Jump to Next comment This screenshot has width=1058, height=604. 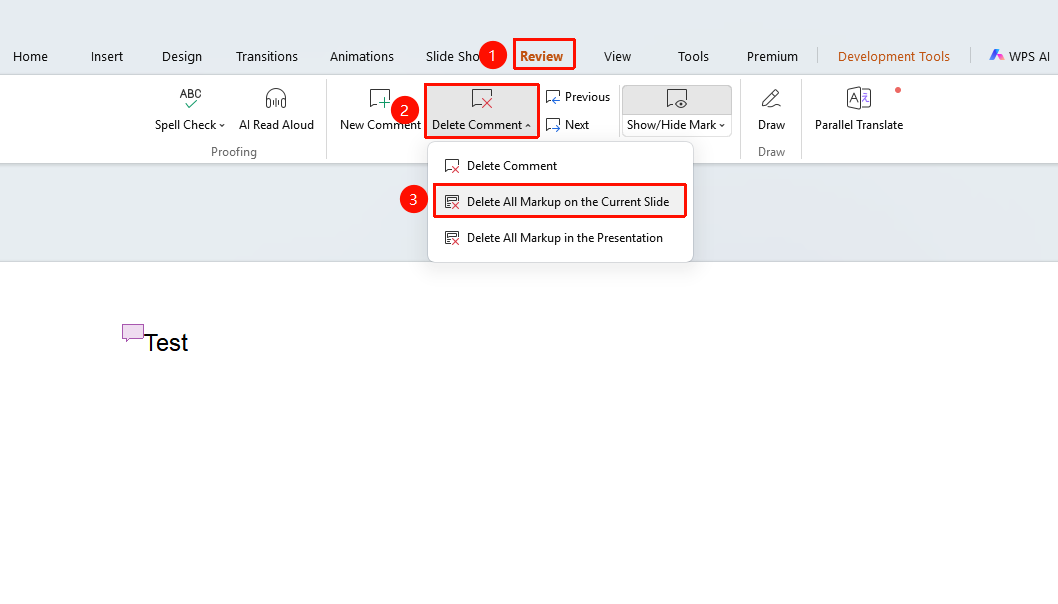567,125
